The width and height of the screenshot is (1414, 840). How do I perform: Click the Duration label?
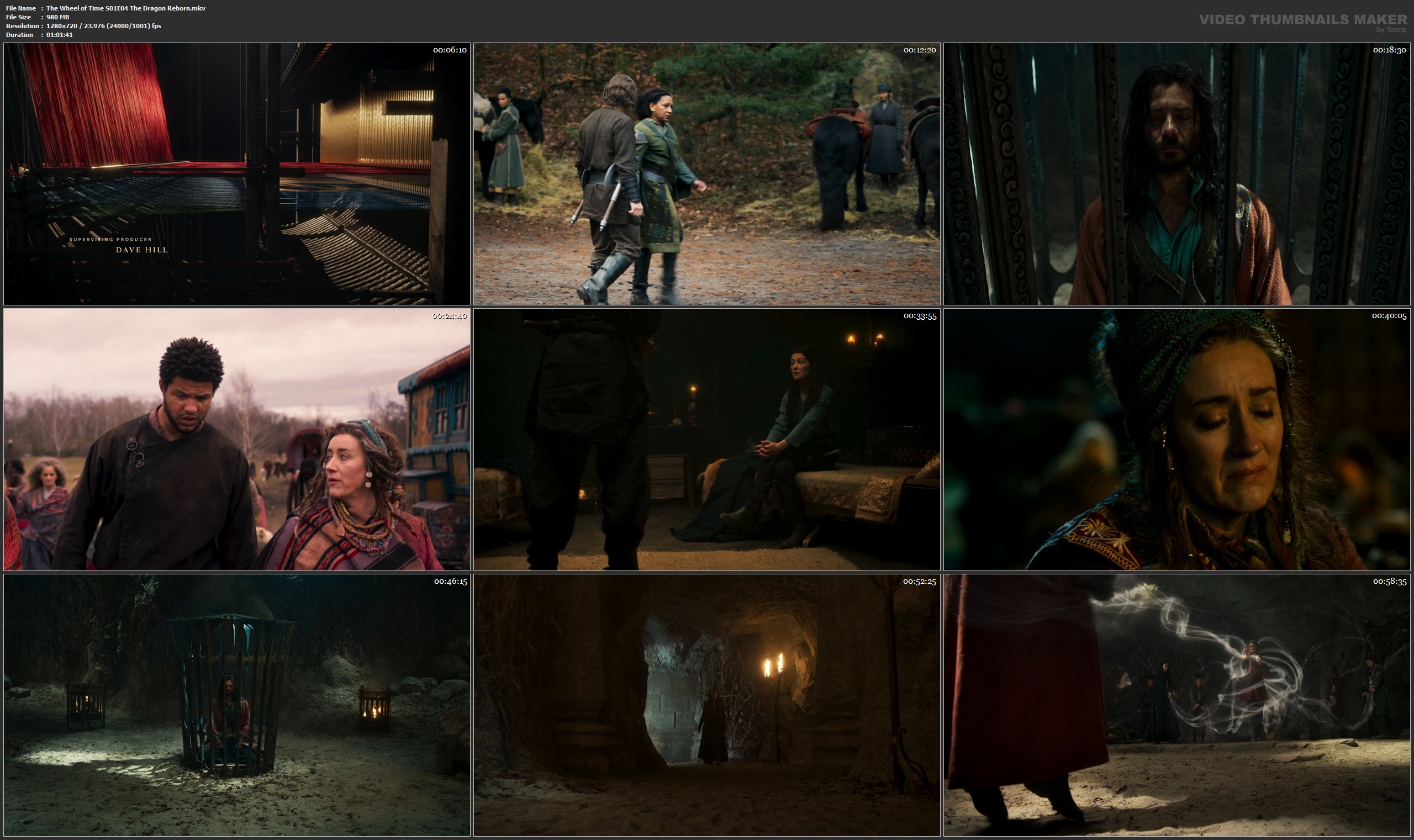pyautogui.click(x=19, y=35)
